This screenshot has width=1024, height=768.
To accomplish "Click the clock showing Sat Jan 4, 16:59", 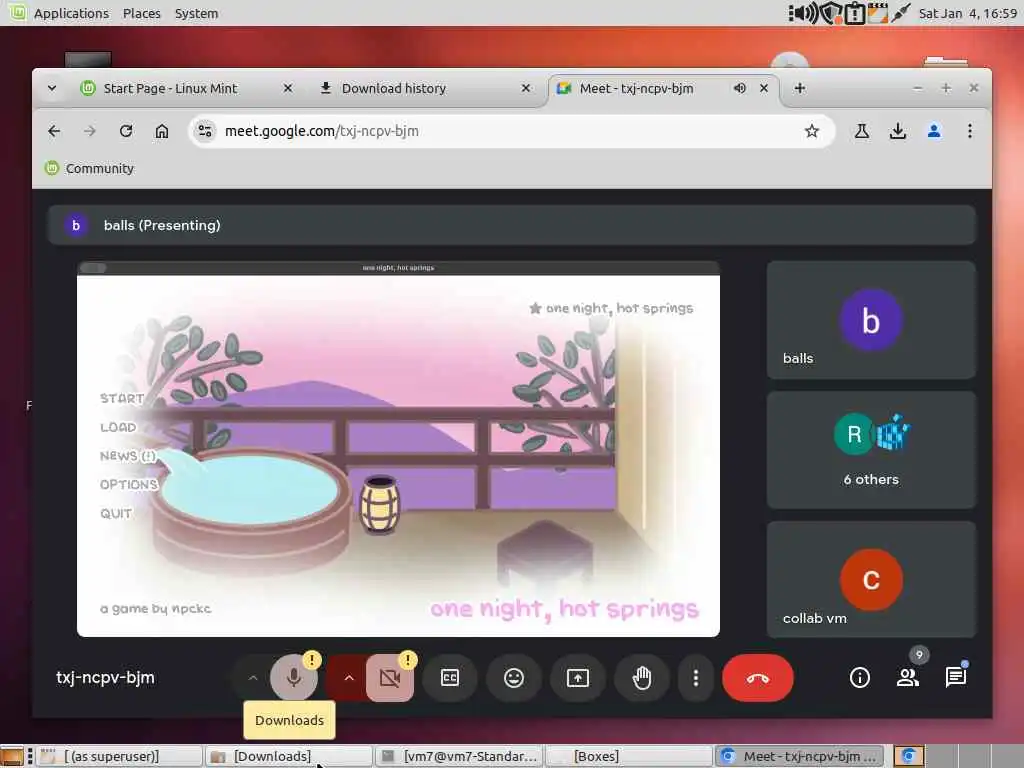I will (x=968, y=13).
